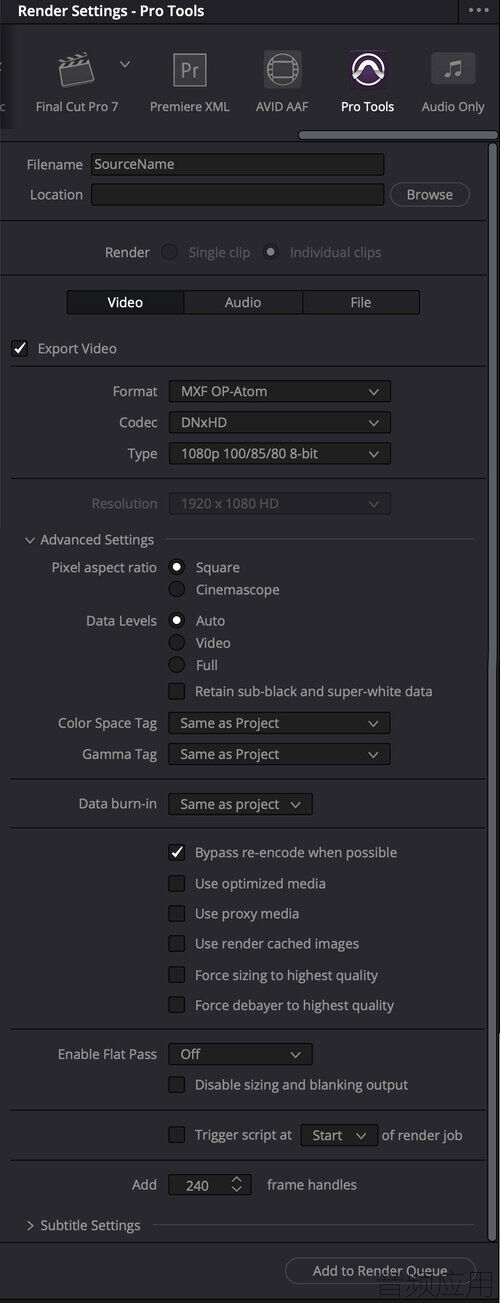
Task: Toggle the Export Video checkbox
Action: [x=19, y=349]
